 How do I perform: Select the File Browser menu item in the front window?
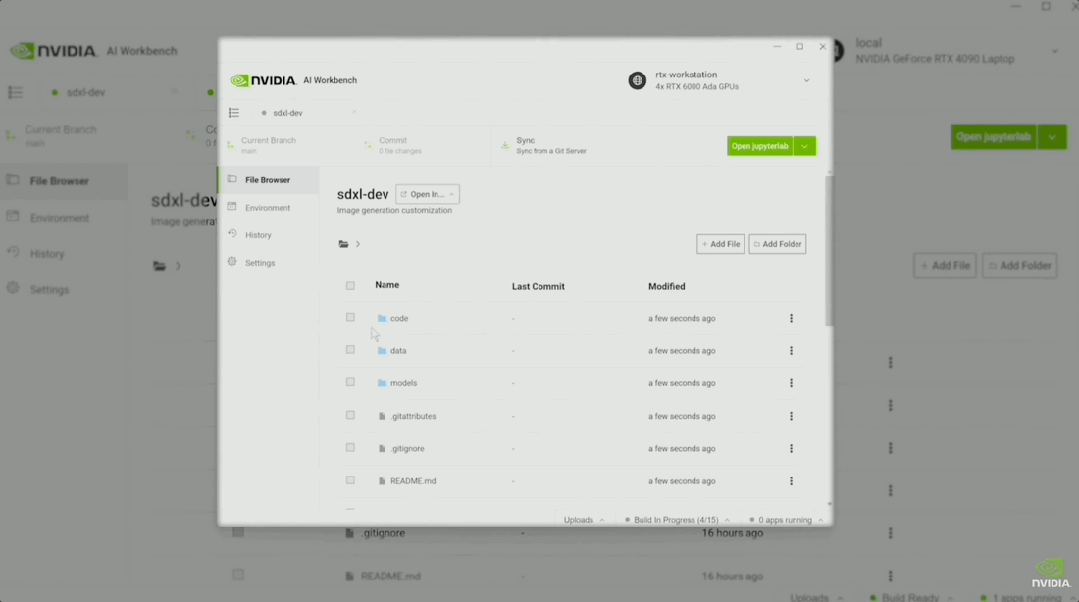click(268, 180)
